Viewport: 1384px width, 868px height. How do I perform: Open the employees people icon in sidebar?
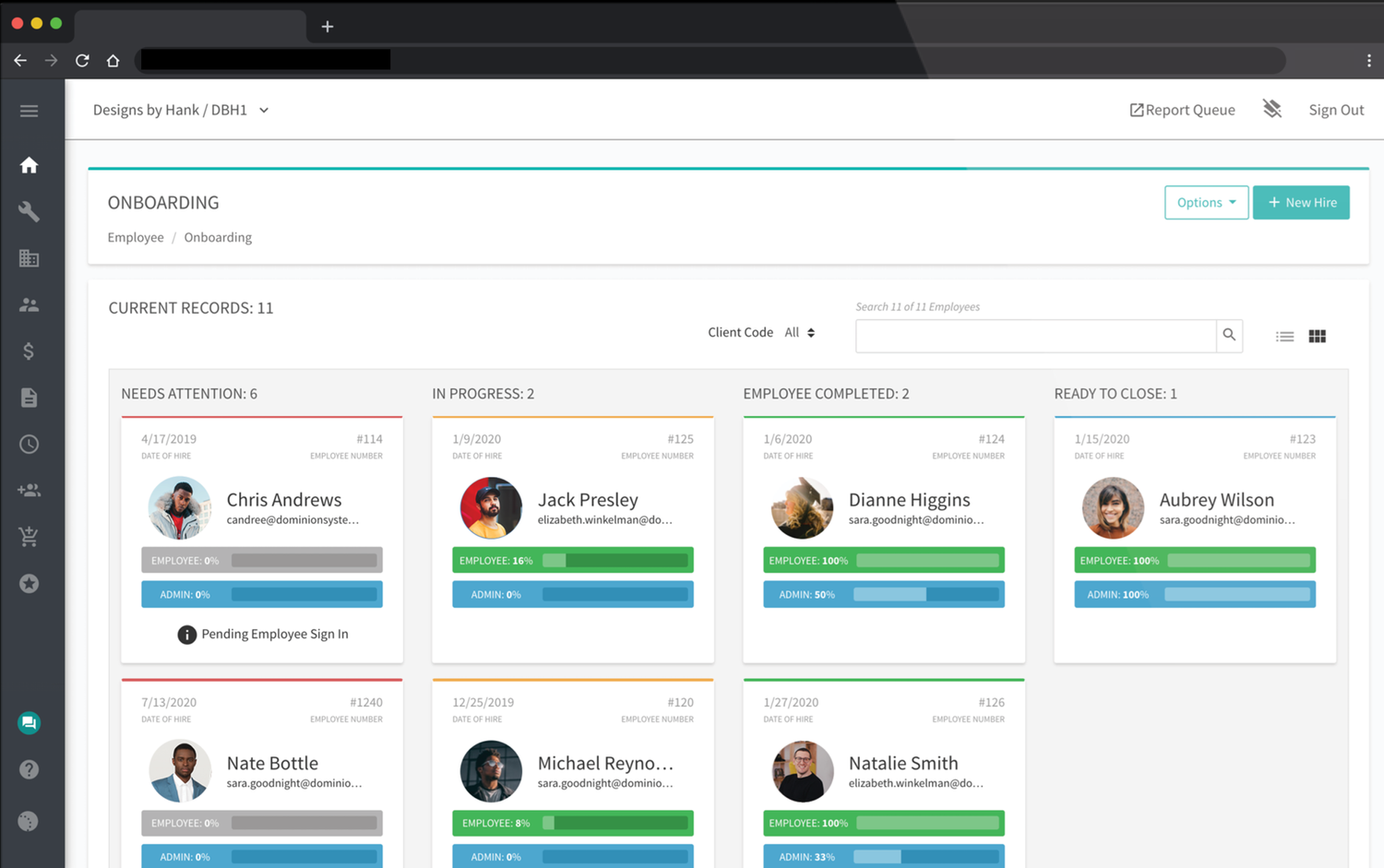coord(29,304)
